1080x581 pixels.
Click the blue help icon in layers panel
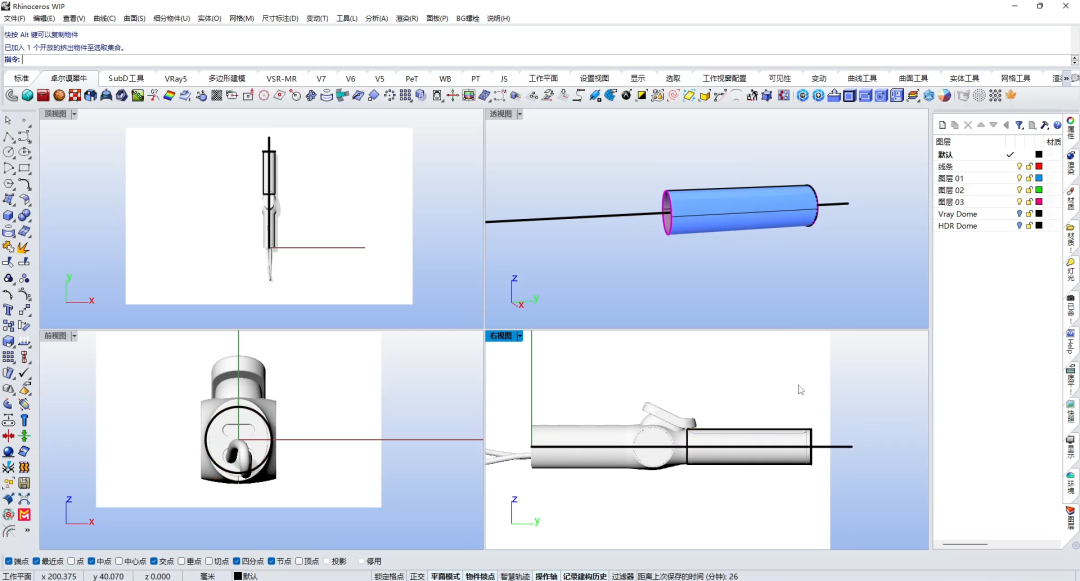coord(1057,125)
